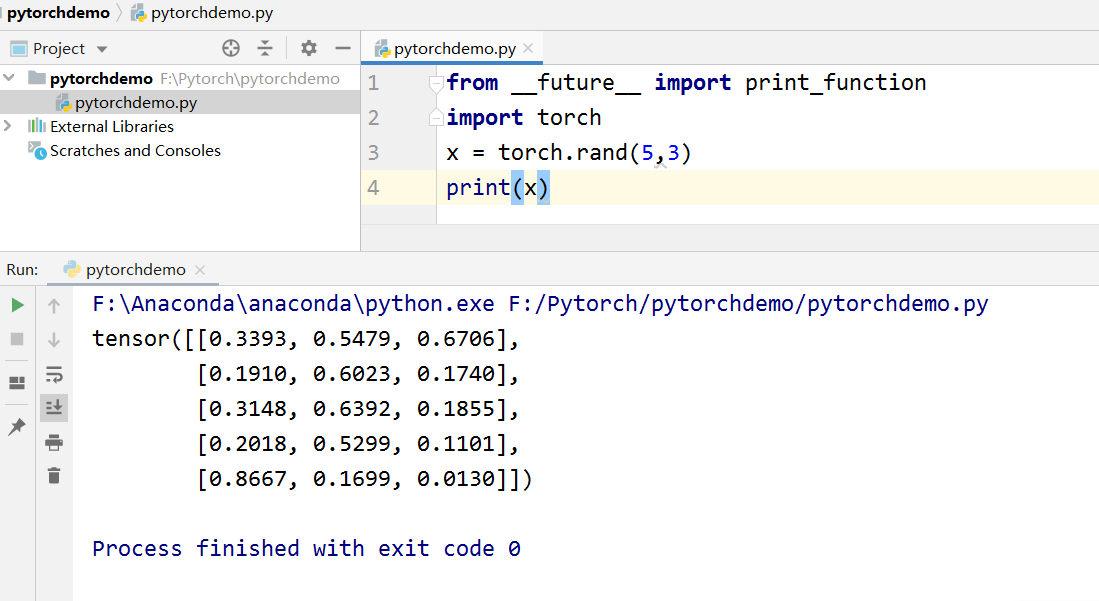
Task: Click on 'print_function' in line 1
Action: pos(835,83)
